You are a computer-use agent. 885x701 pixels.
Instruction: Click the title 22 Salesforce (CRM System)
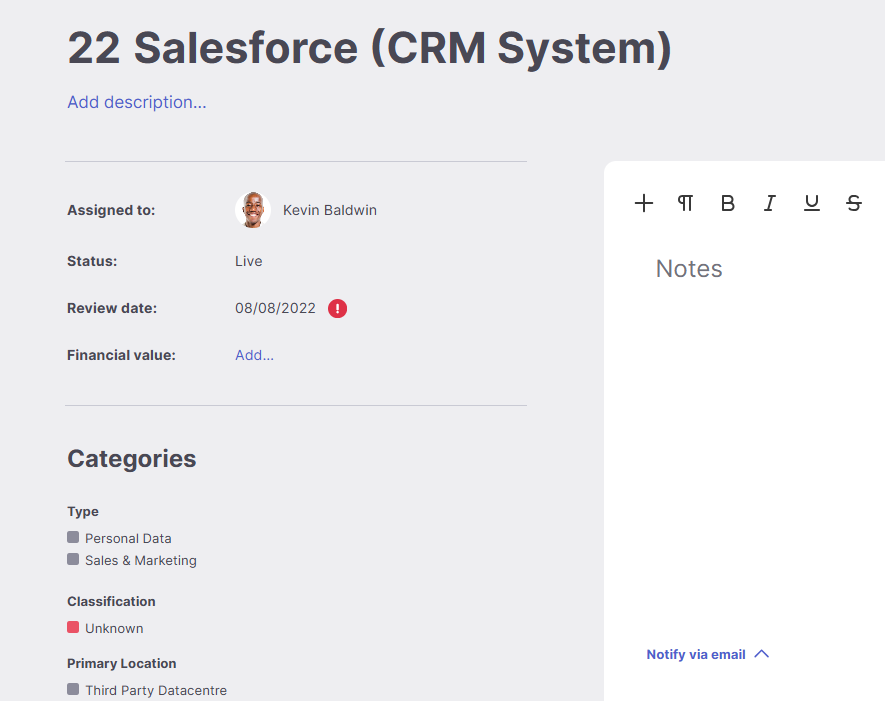tap(370, 48)
